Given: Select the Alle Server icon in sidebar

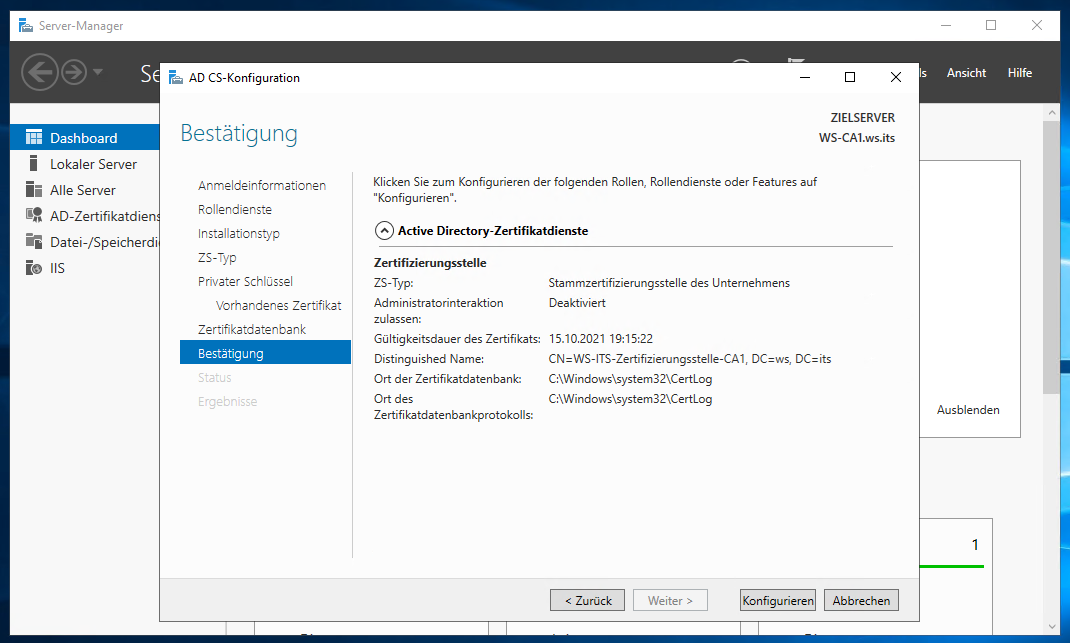Looking at the screenshot, I should 33,190.
